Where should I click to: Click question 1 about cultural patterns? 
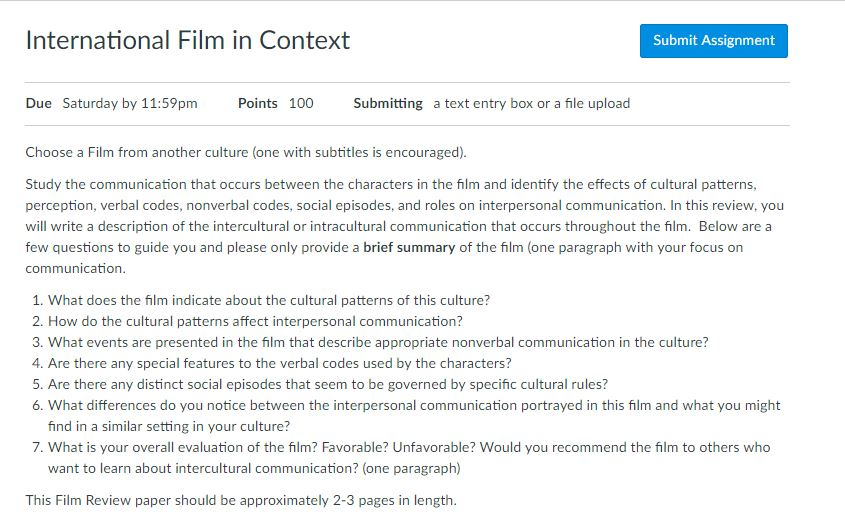point(268,300)
